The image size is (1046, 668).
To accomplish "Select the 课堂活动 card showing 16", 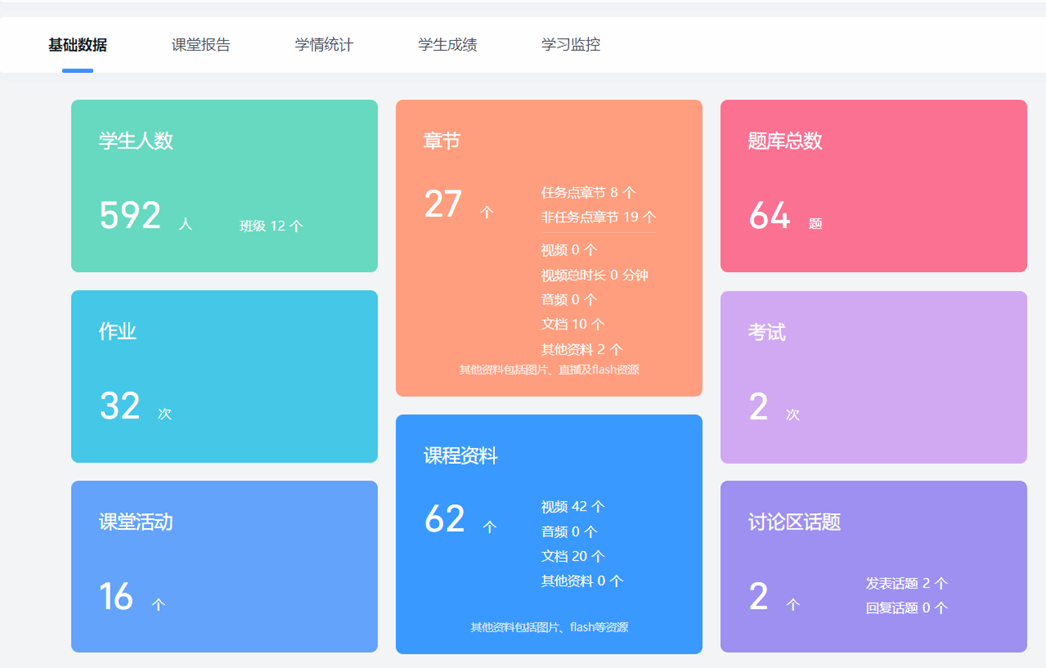I will (224, 566).
